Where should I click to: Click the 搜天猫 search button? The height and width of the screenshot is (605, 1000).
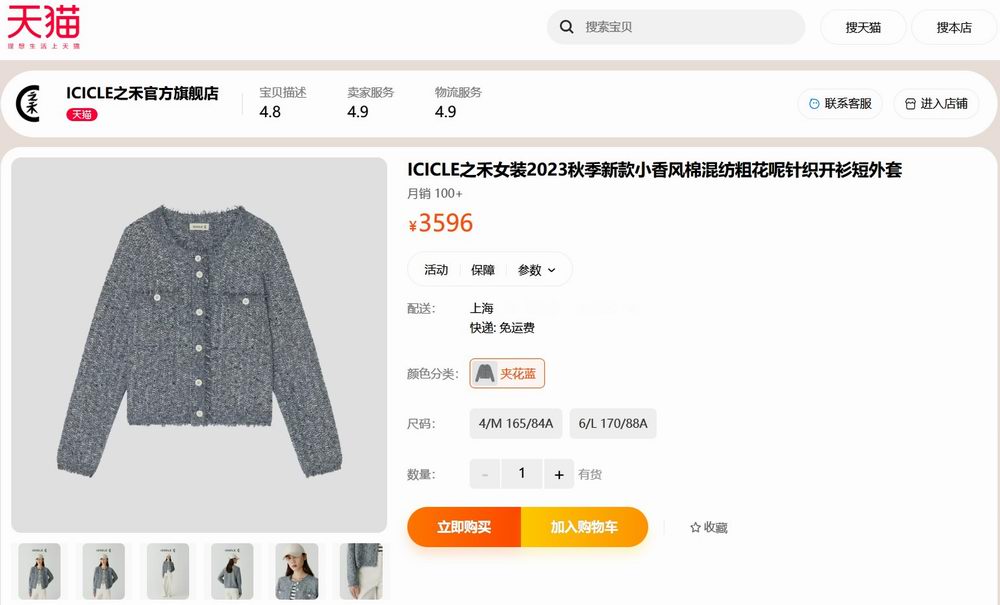click(863, 27)
